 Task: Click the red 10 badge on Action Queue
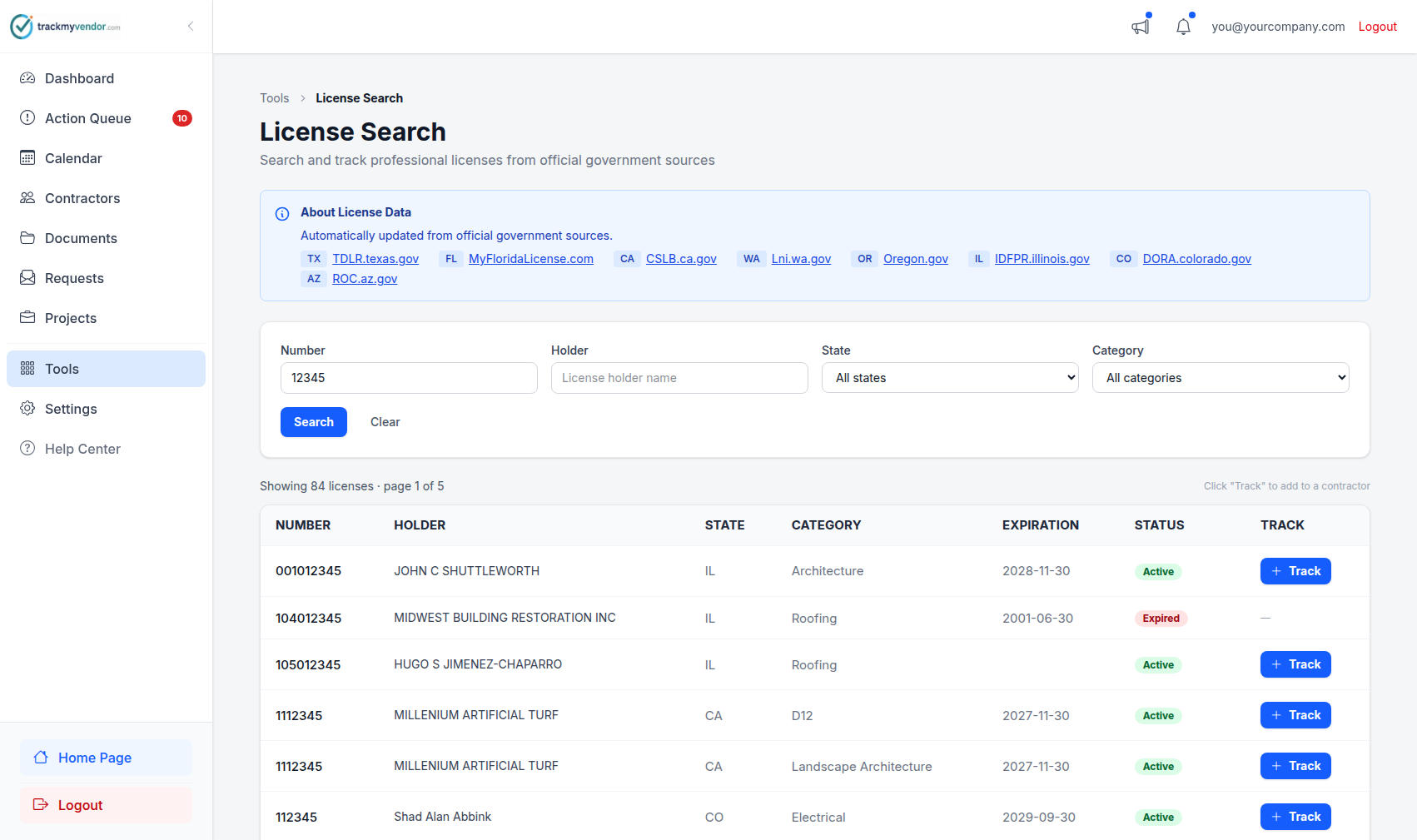click(x=182, y=118)
